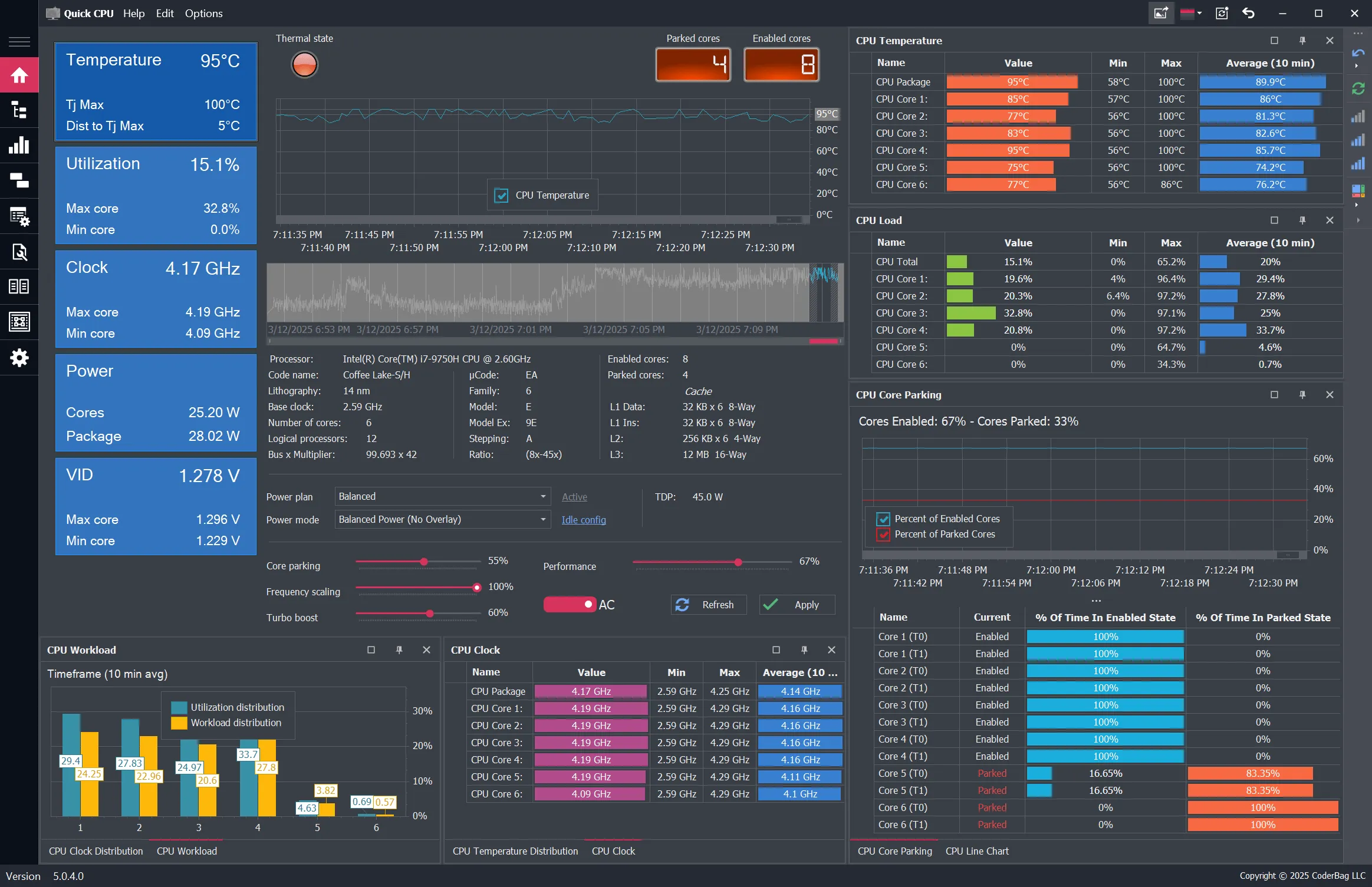This screenshot has width=1372, height=887.
Task: Toggle Percent of Parked Cores checkbox
Action: tap(883, 534)
